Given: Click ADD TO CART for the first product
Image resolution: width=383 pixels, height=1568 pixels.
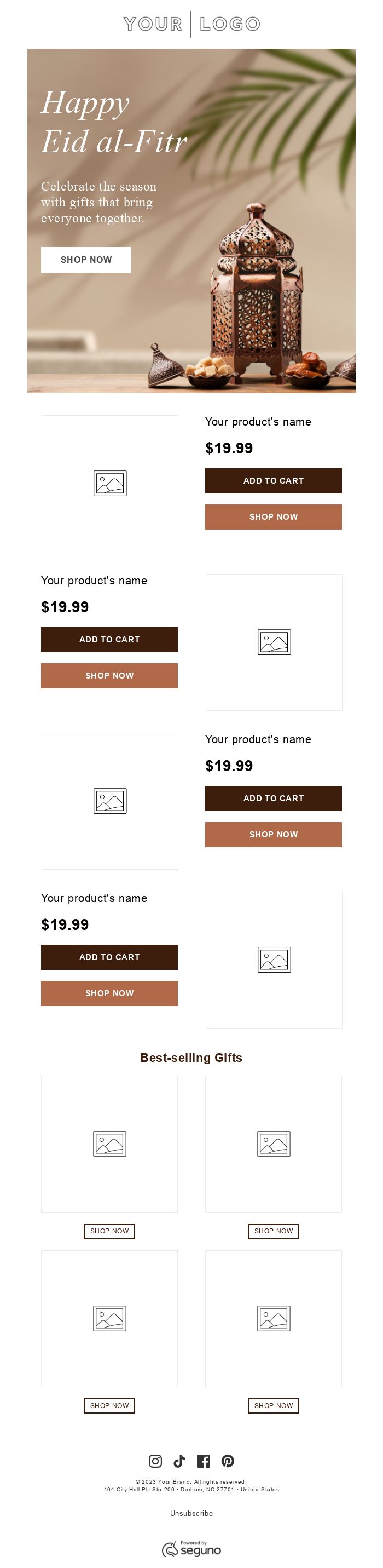Looking at the screenshot, I should [273, 480].
